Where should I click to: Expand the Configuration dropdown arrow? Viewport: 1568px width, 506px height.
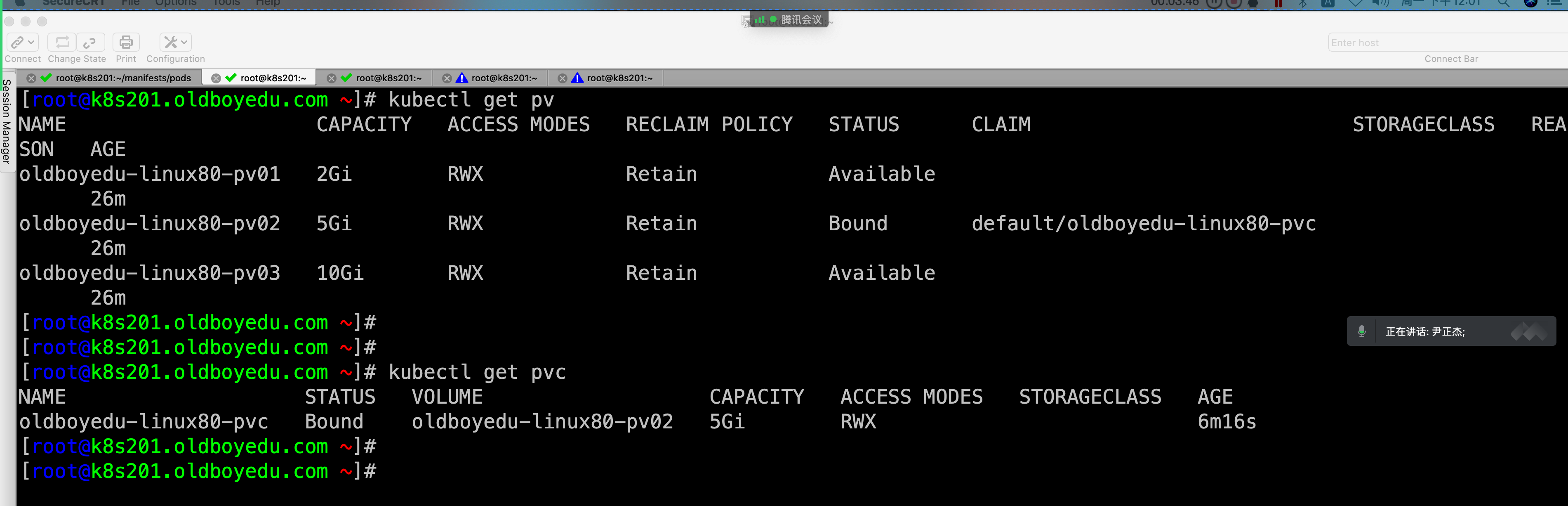click(x=184, y=42)
